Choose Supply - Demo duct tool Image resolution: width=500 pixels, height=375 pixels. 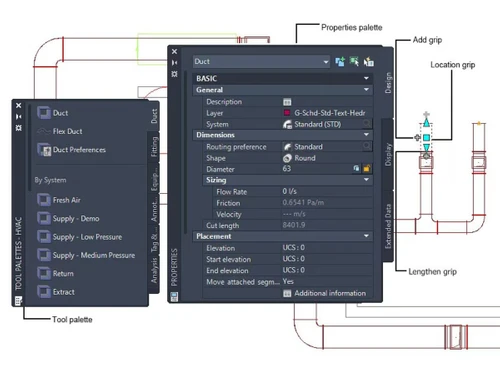[68, 218]
